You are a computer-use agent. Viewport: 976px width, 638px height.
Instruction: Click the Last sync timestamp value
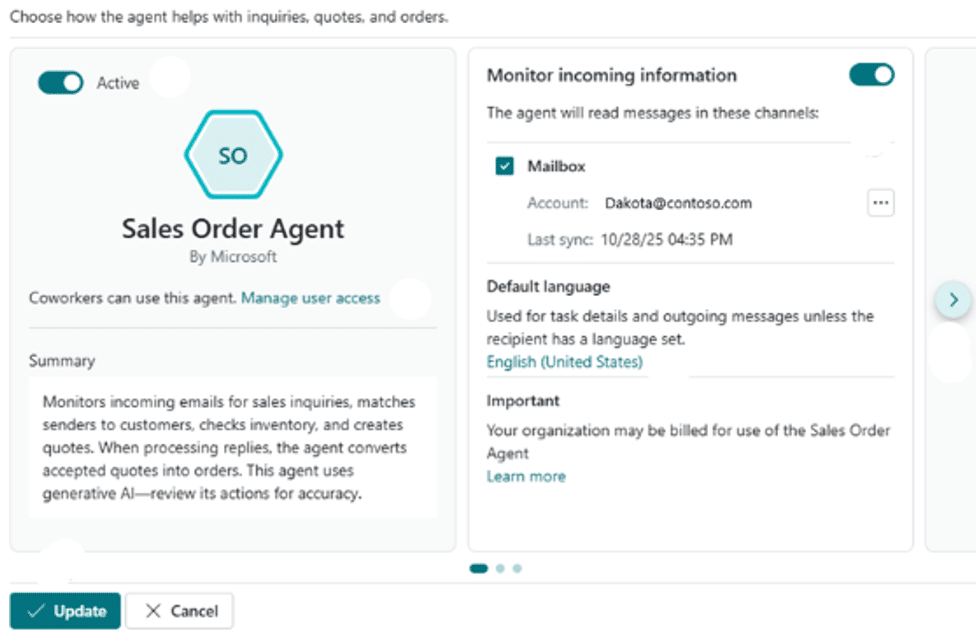[x=666, y=240]
